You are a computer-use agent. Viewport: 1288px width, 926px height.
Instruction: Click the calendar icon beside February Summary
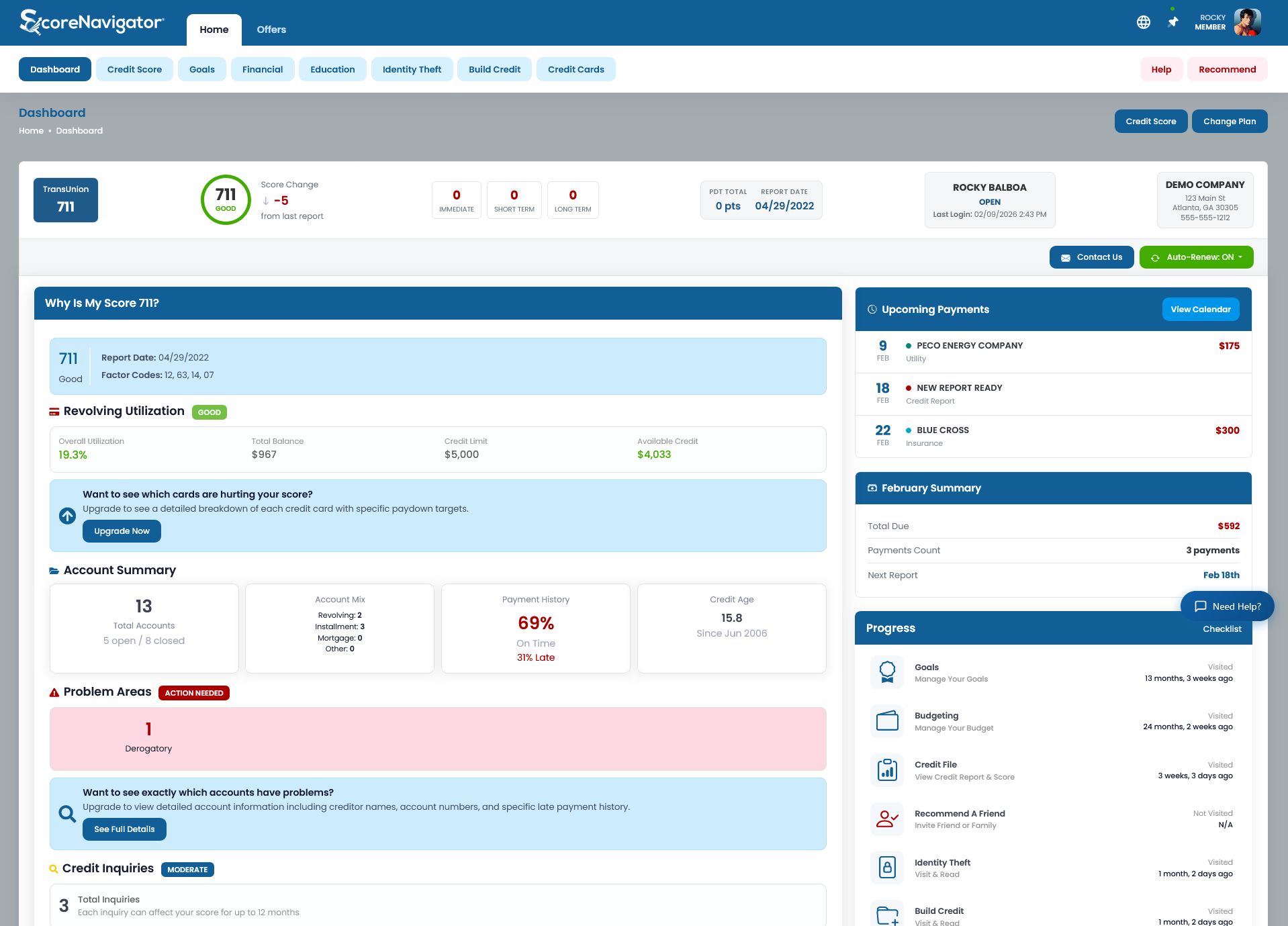coord(872,488)
